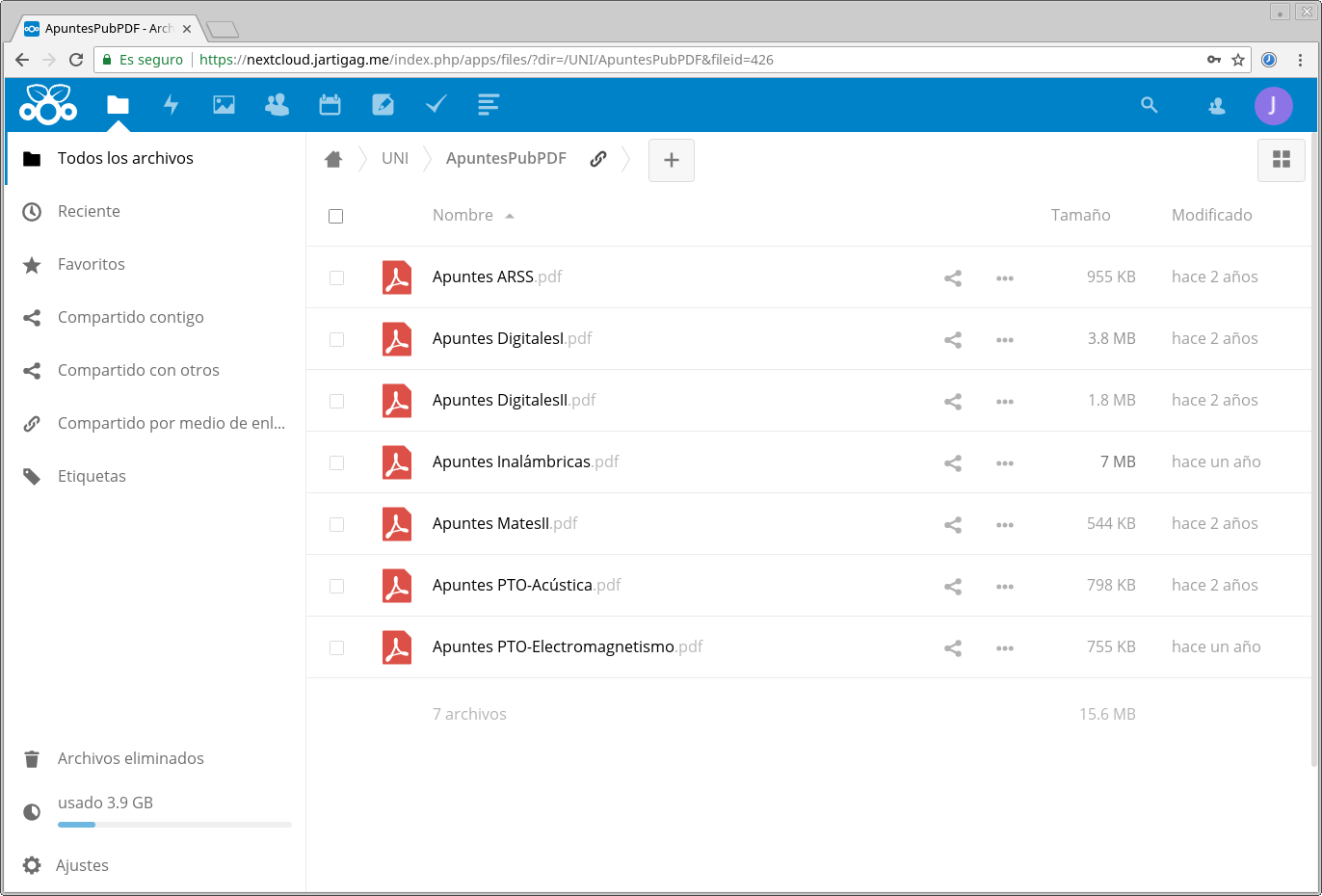Click the search magnifier icon
Image resolution: width=1322 pixels, height=896 pixels.
point(1149,105)
